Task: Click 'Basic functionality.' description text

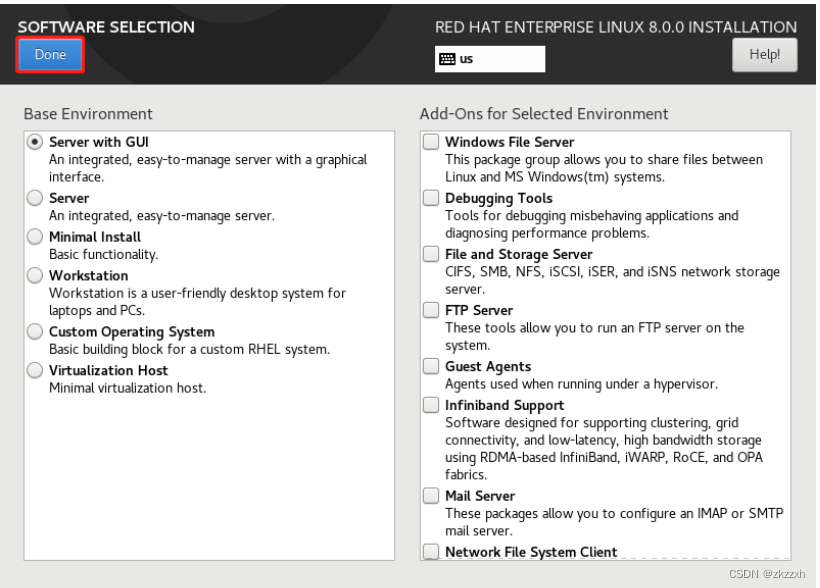Action: click(104, 254)
